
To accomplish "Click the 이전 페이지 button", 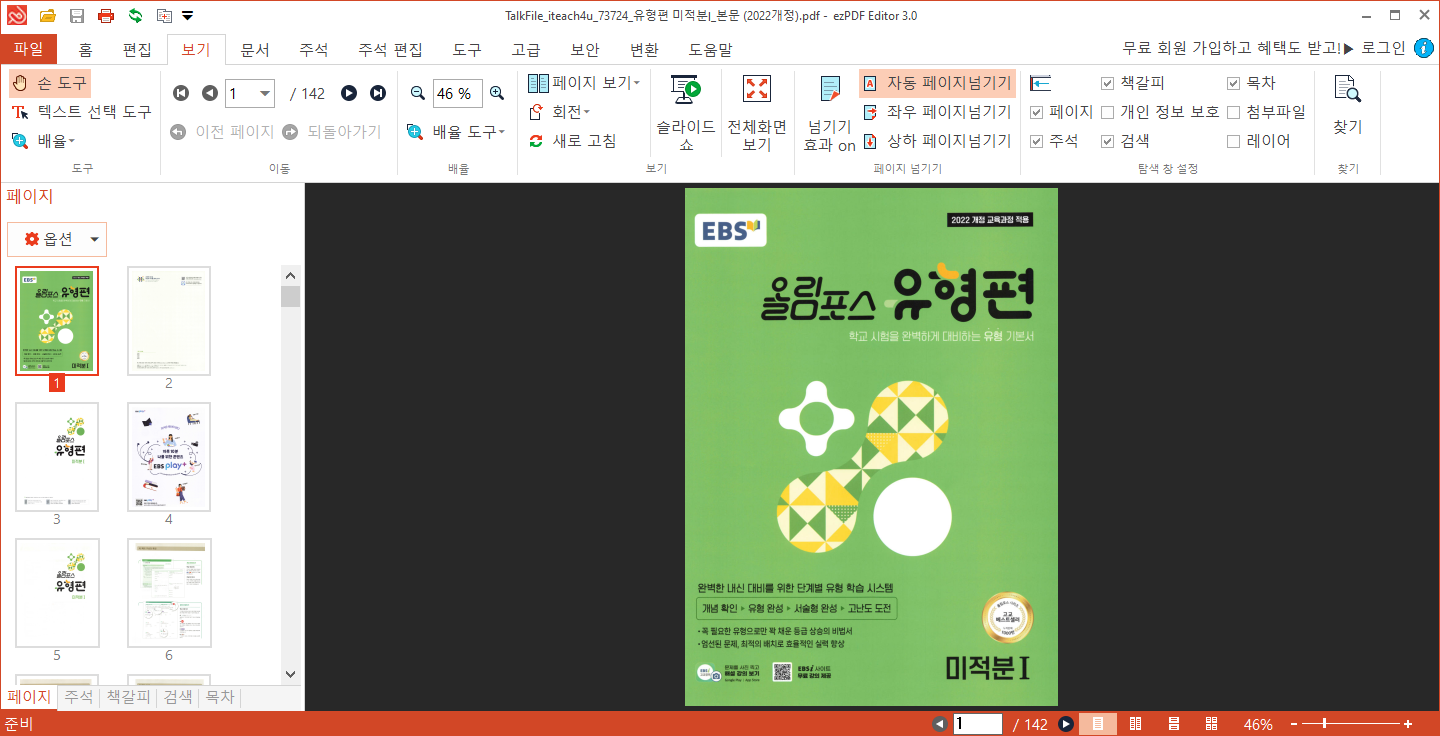I will coord(222,131).
